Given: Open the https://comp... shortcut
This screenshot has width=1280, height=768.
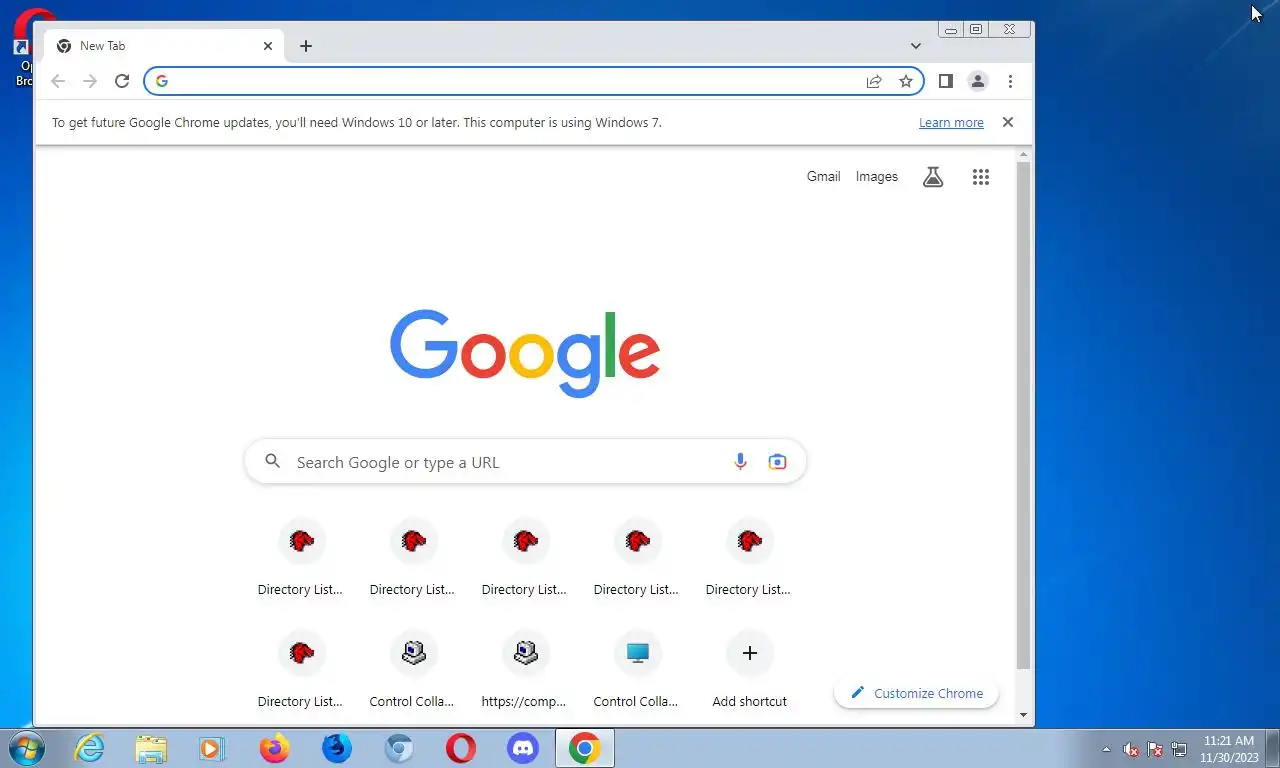Looking at the screenshot, I should coord(525,669).
